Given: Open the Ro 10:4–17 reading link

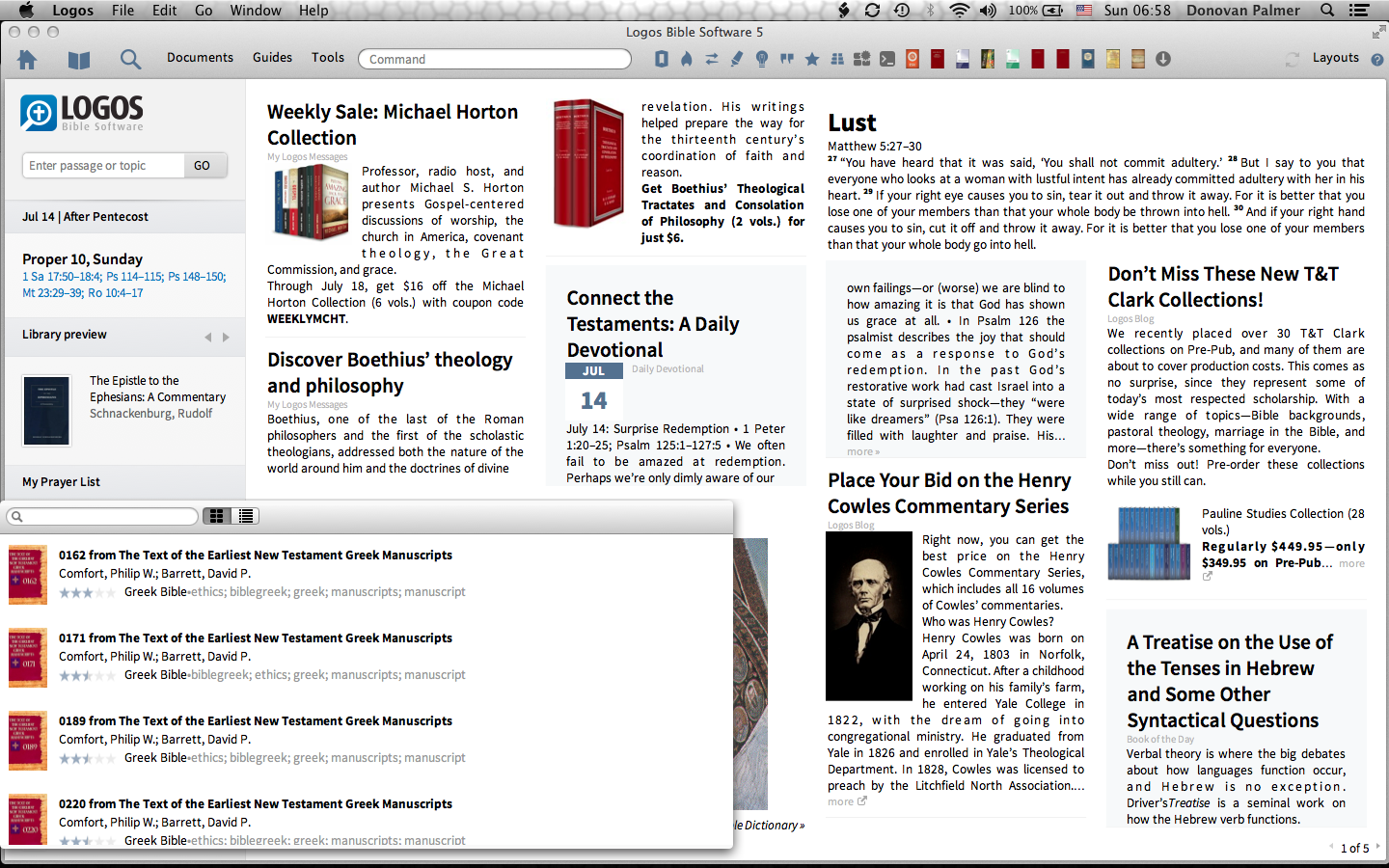Looking at the screenshot, I should [x=116, y=293].
